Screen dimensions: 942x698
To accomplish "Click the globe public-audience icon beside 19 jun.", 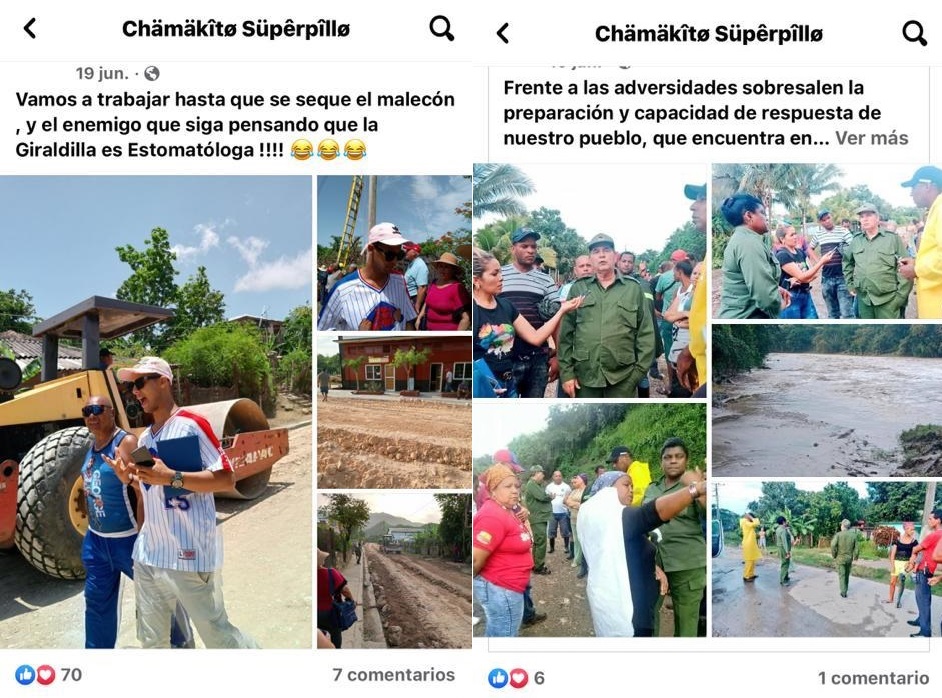I will pos(152,73).
